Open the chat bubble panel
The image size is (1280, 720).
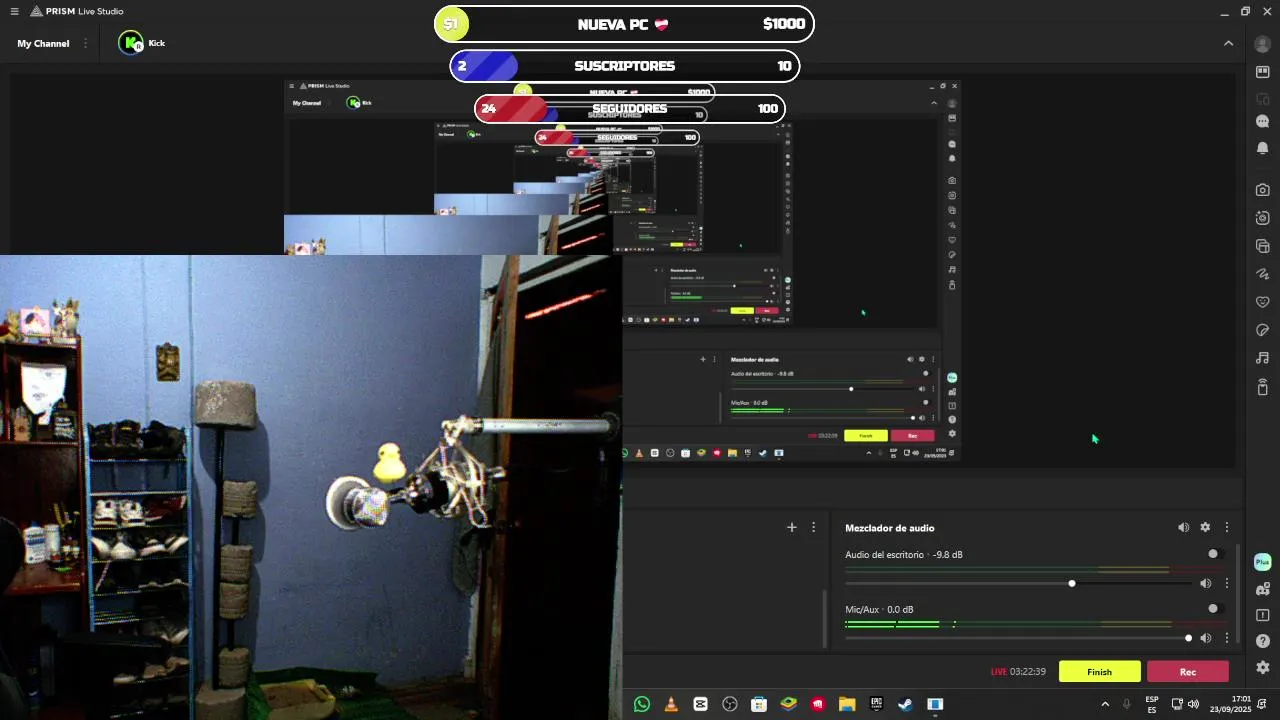point(1262,121)
